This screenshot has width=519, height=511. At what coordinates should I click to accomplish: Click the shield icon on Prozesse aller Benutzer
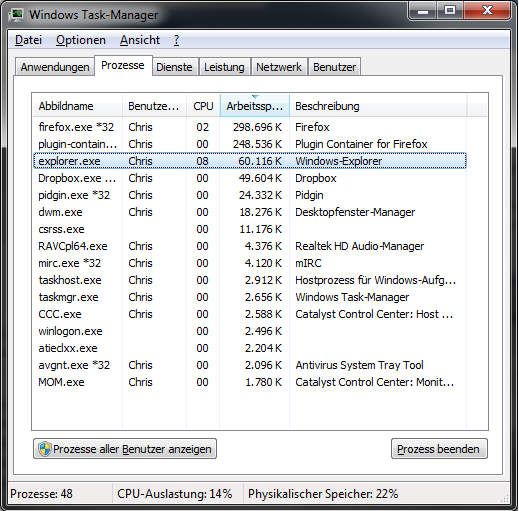click(x=44, y=449)
